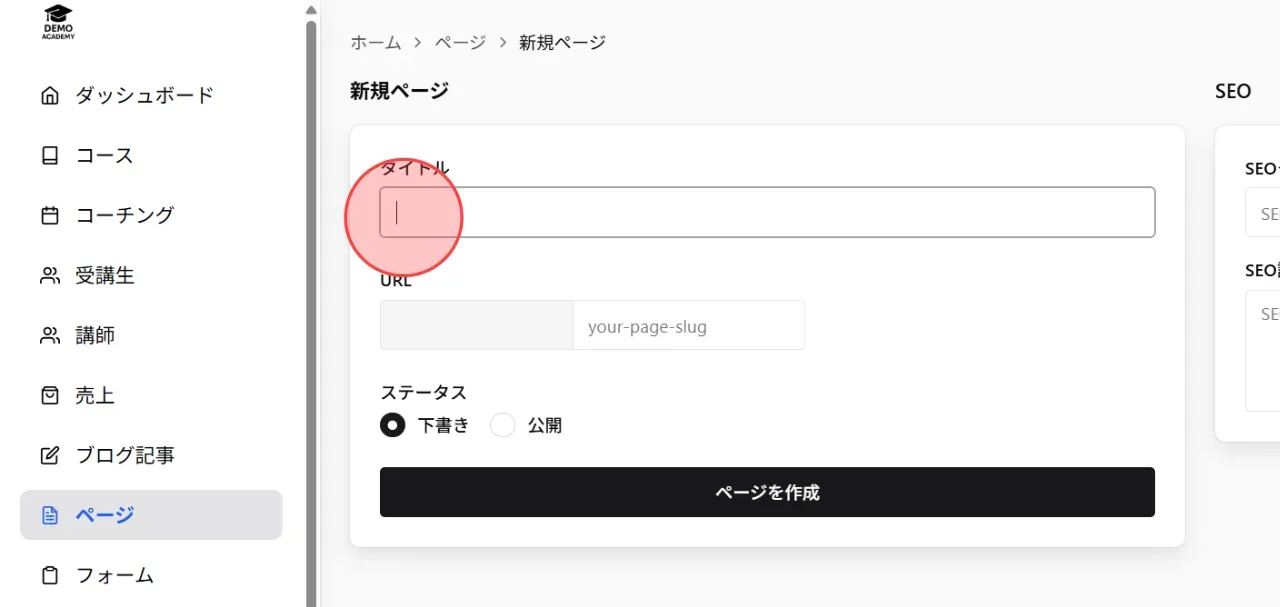Click the SEO title input field

1262,214
